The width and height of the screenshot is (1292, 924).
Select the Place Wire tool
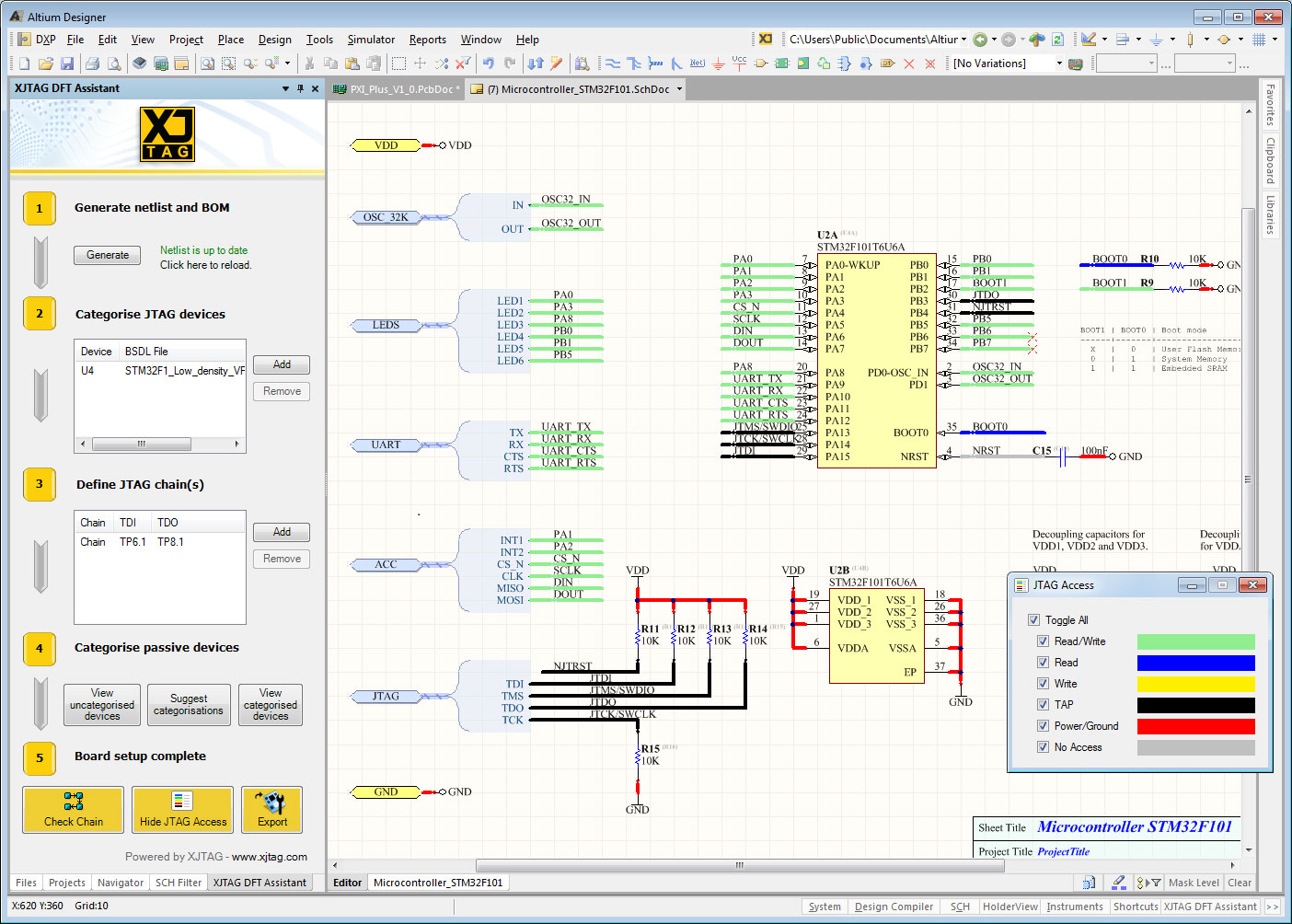point(613,64)
